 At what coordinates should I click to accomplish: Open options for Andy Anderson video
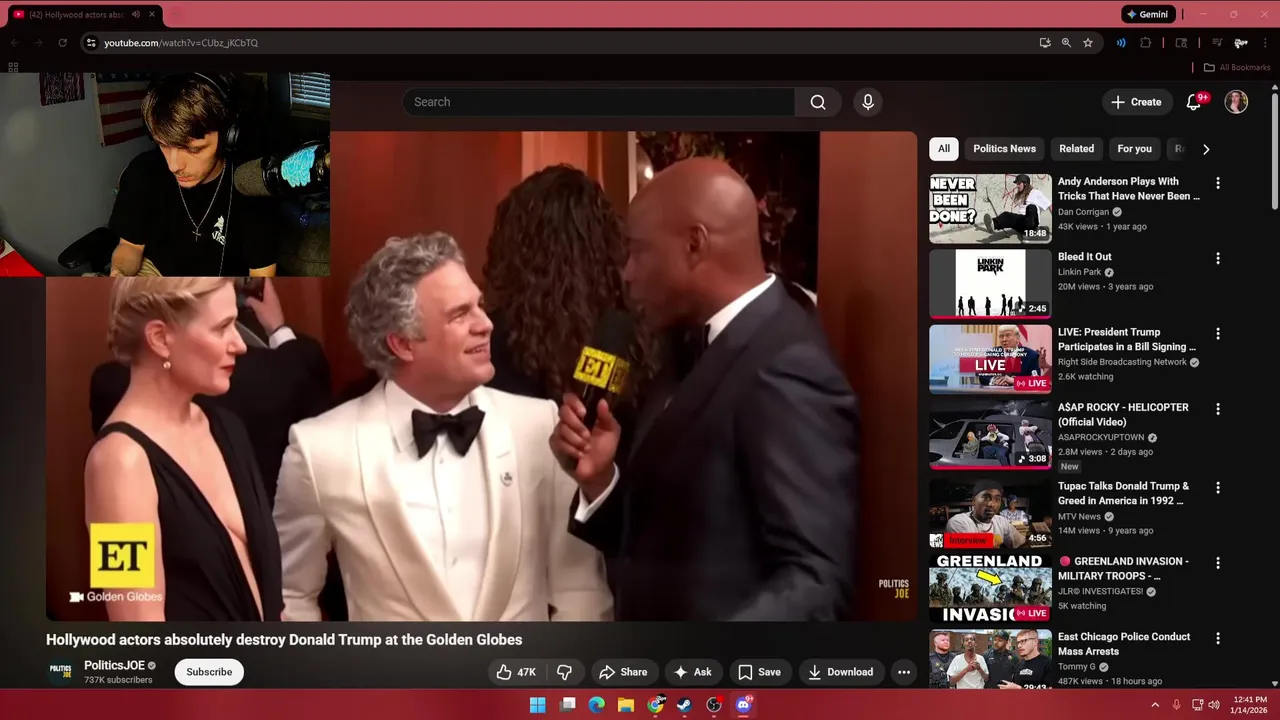coord(1217,183)
